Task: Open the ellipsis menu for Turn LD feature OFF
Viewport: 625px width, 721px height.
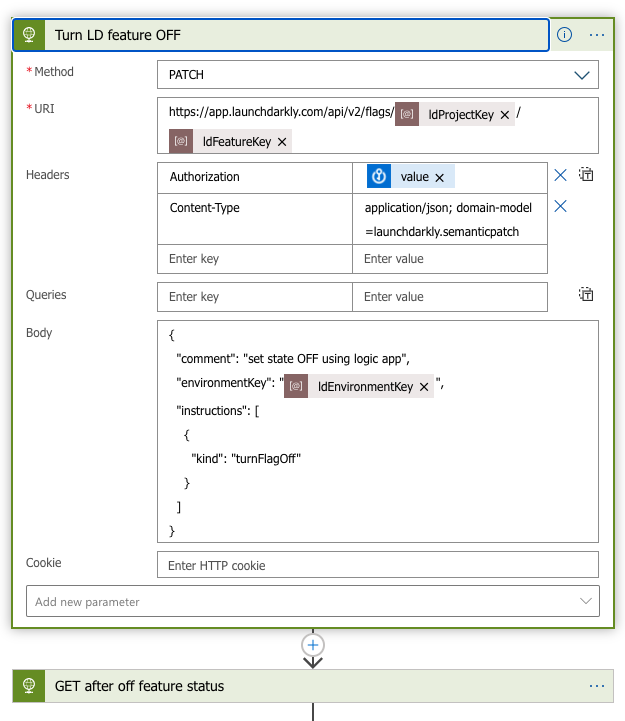Action: coord(596,35)
